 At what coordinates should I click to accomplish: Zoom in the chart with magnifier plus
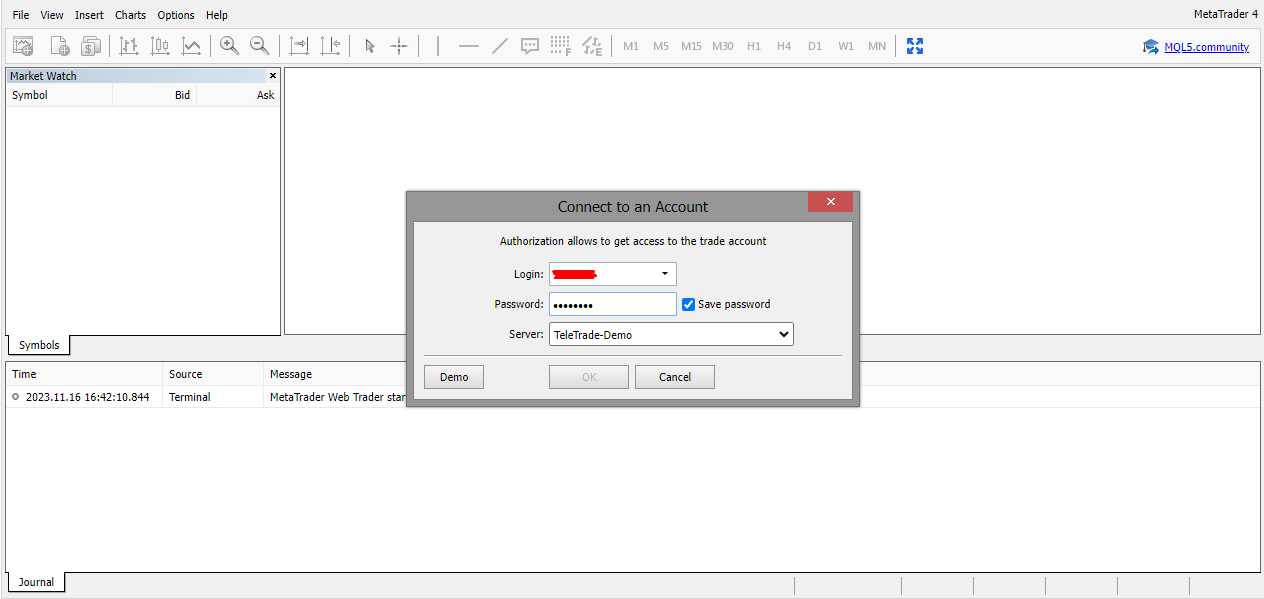(230, 45)
